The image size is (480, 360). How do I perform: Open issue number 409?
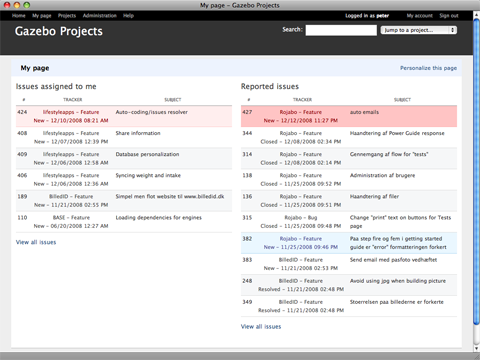[x=22, y=154]
